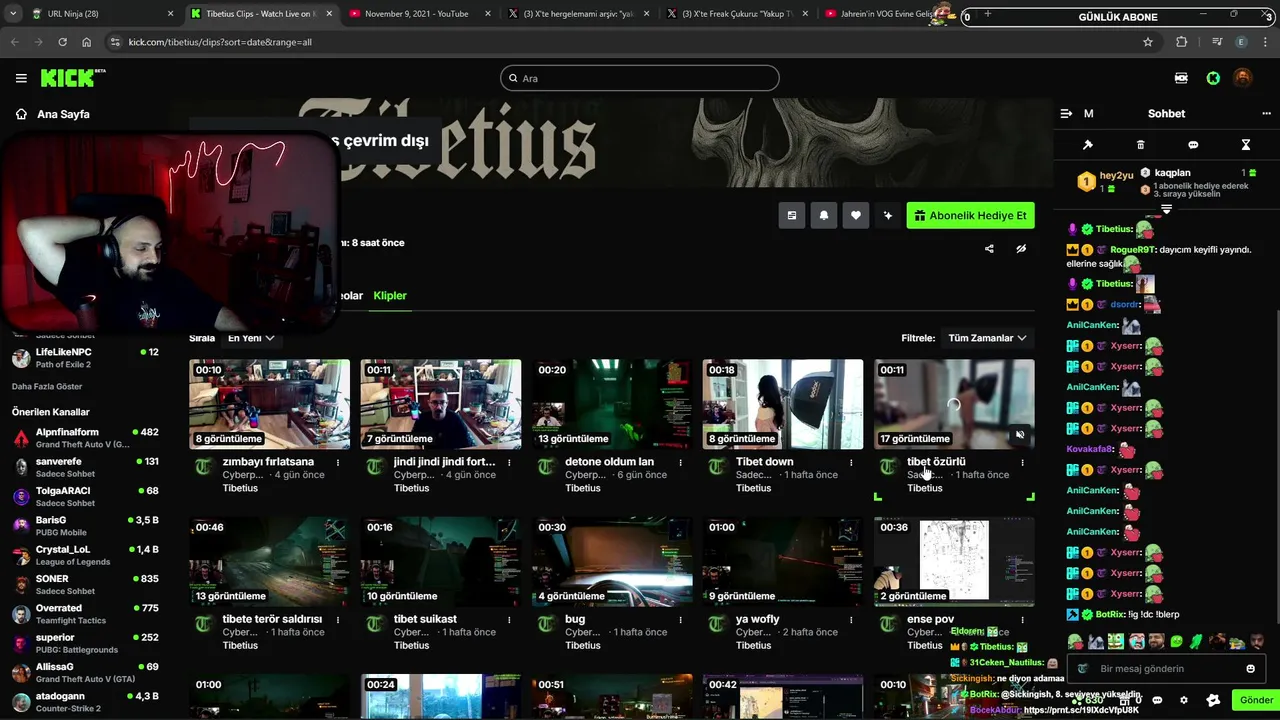This screenshot has width=1280, height=720.
Task: Open sanverefe channel in sidebar
Action: tap(86, 467)
